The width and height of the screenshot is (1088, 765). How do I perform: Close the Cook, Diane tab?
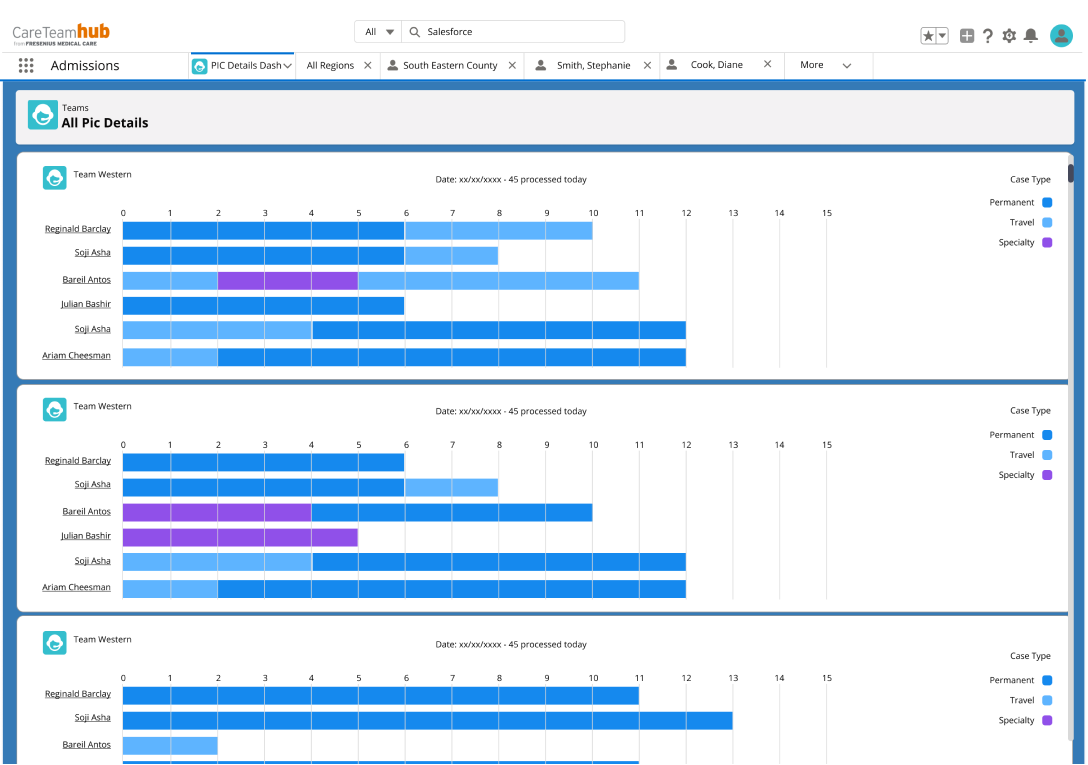click(768, 65)
